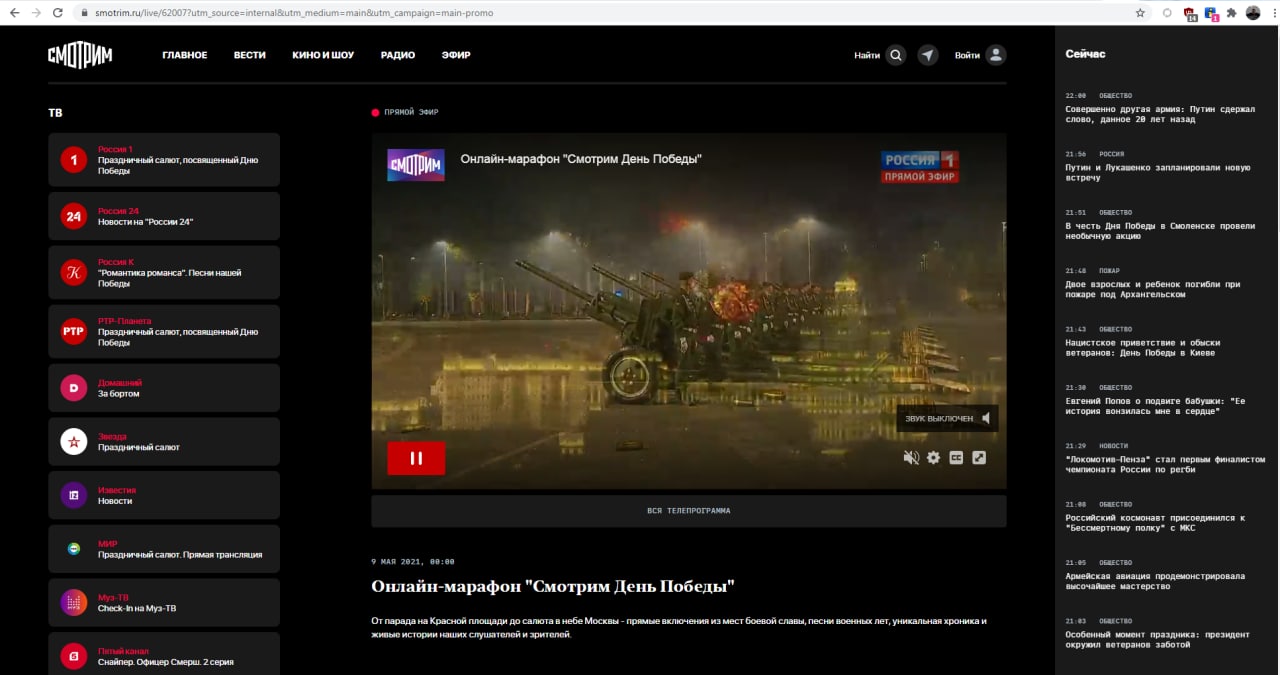Enter fullscreen mode in the player
Viewport: 1280px width, 675px height.
coord(979,457)
